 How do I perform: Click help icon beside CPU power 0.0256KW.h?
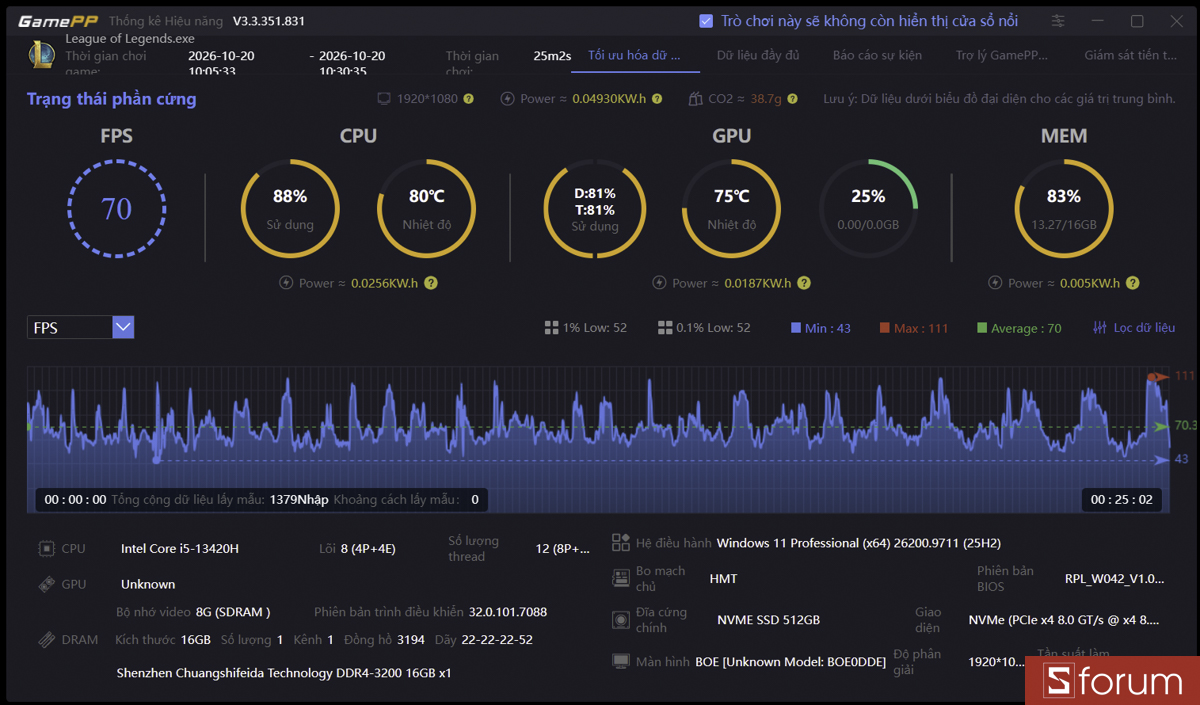click(x=431, y=283)
